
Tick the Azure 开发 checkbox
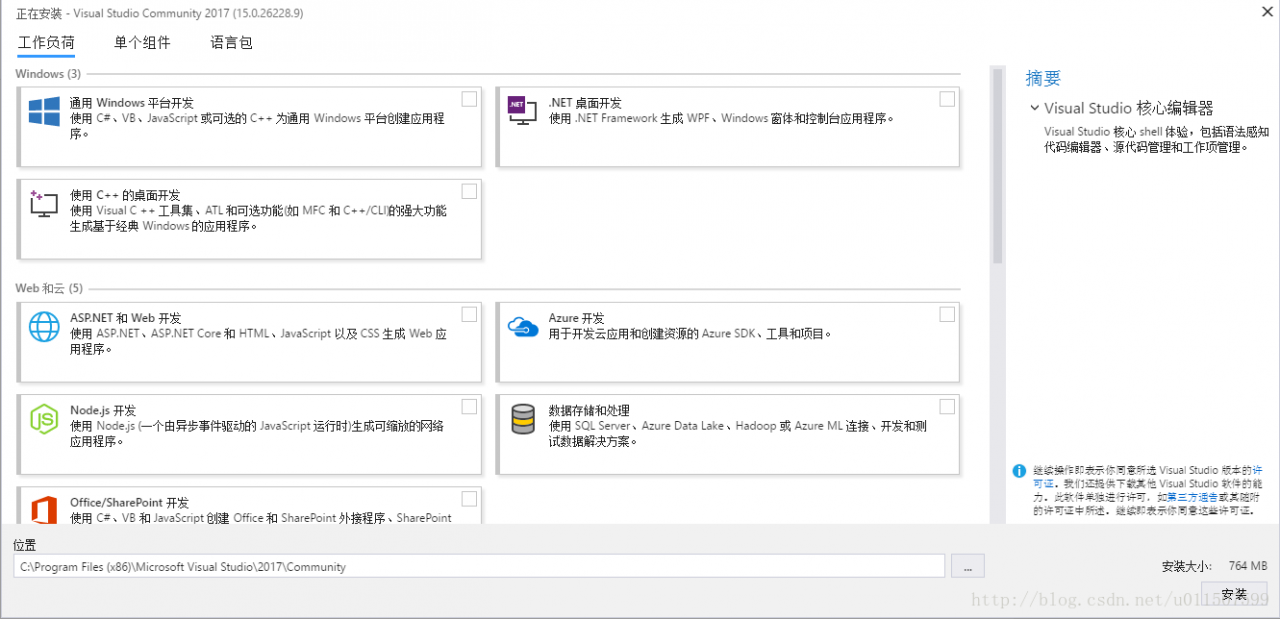click(947, 314)
